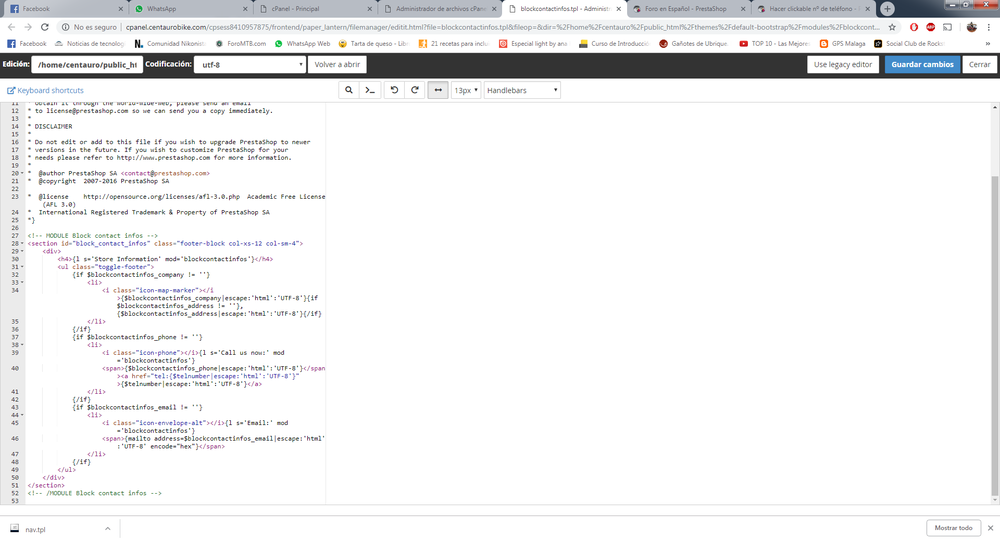Show more bookmarks with the double chevron
This screenshot has width=1000, height=541.
click(x=988, y=43)
